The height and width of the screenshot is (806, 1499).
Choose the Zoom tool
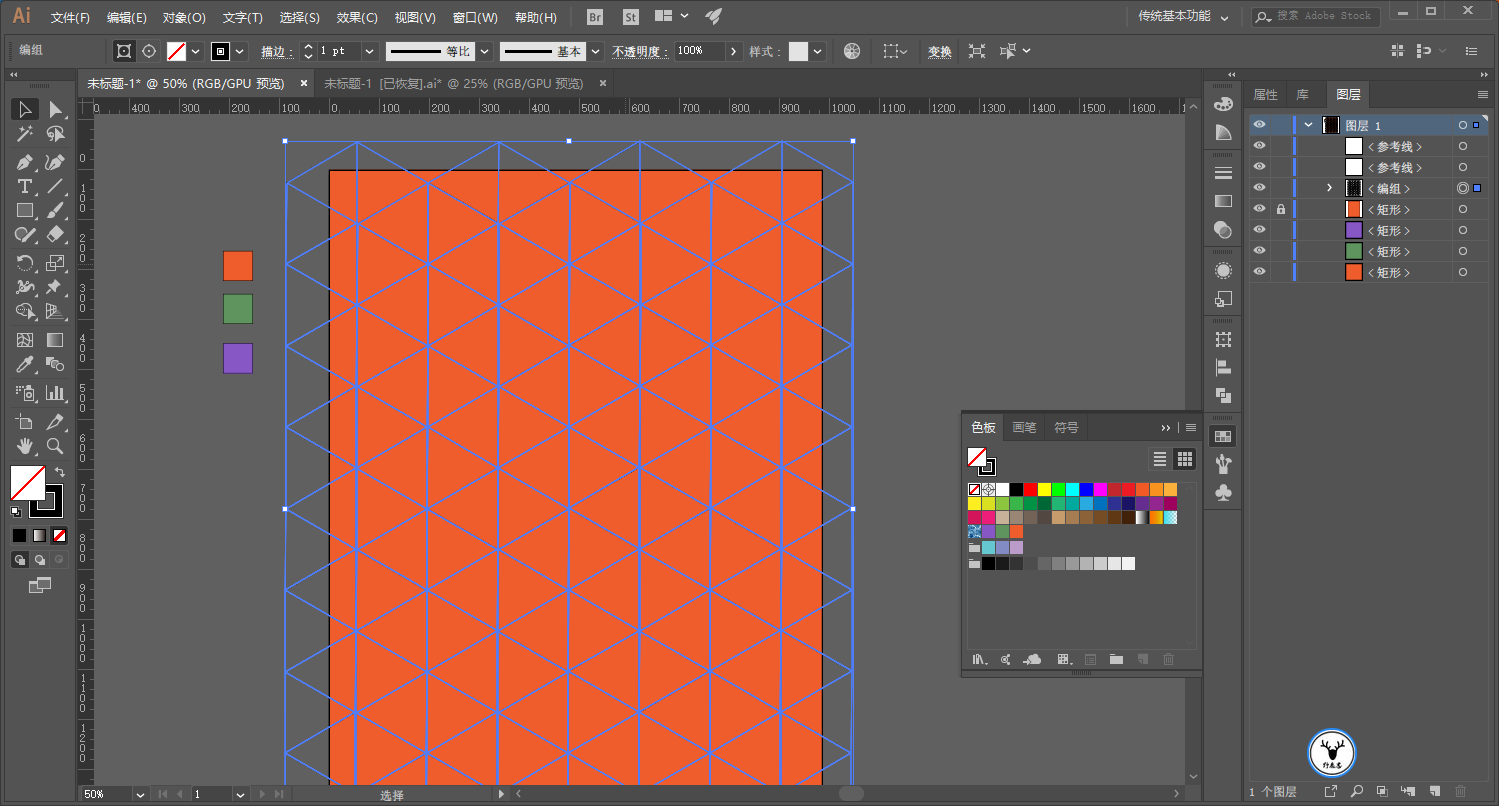(55, 446)
